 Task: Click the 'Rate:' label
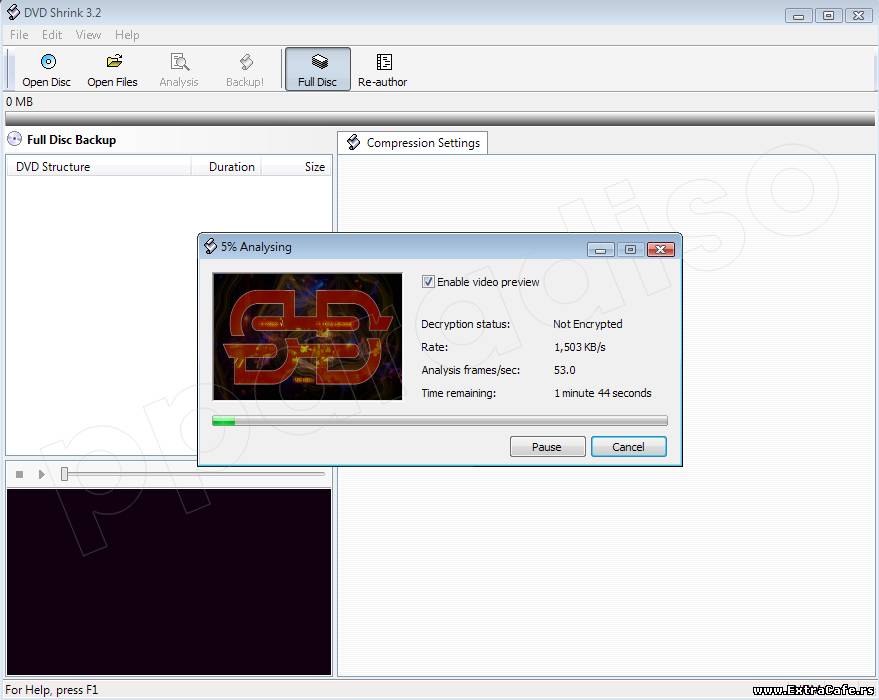(434, 347)
